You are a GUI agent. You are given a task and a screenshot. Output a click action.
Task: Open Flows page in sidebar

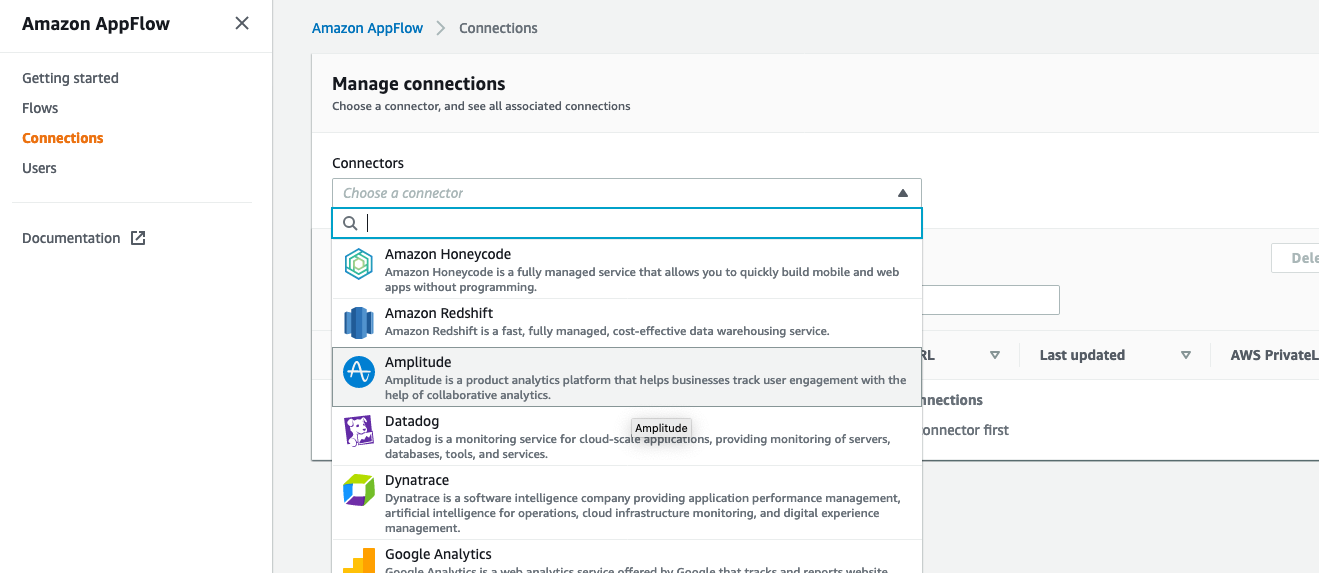click(40, 108)
